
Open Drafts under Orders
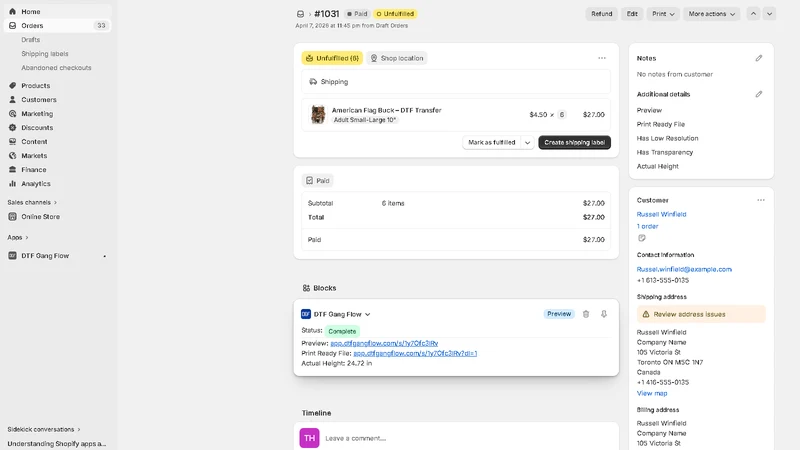[x=31, y=39]
